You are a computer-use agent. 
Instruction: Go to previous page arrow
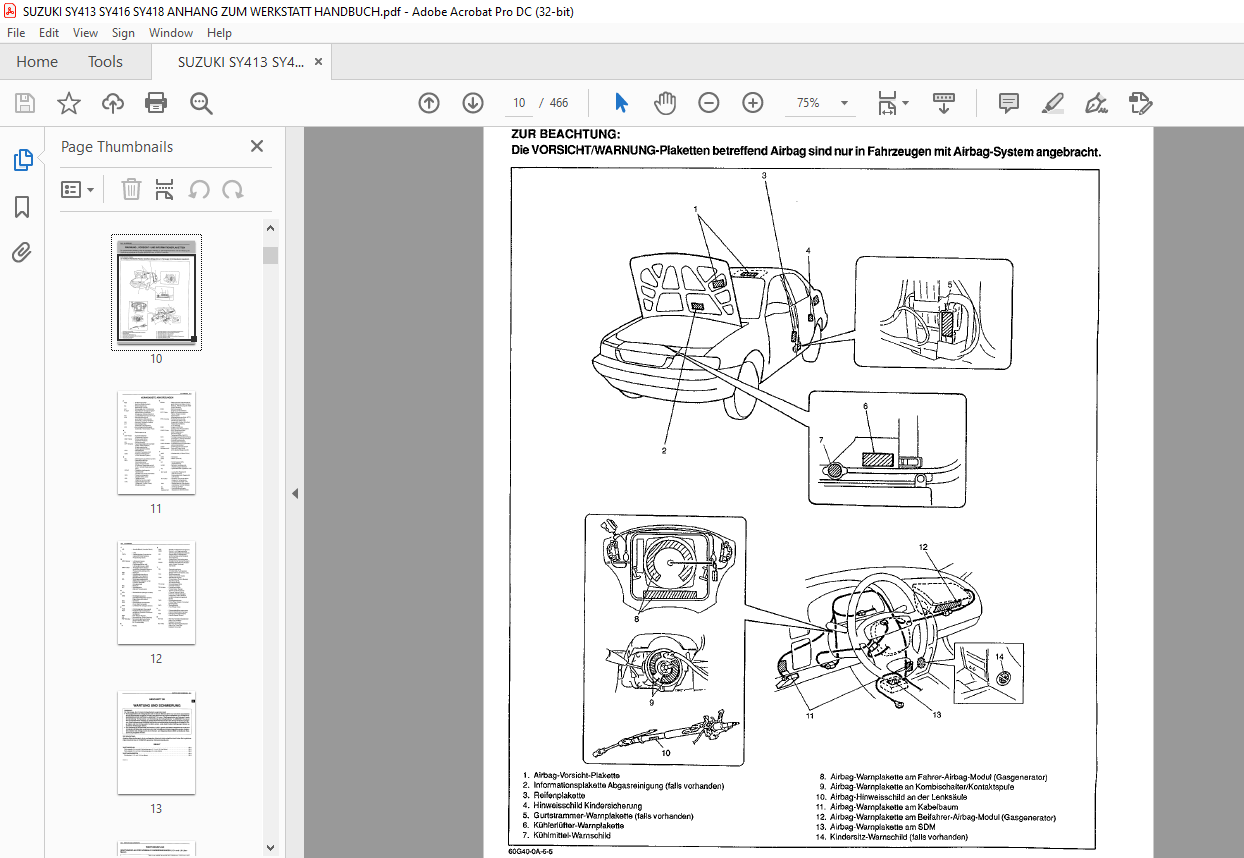pyautogui.click(x=429, y=103)
